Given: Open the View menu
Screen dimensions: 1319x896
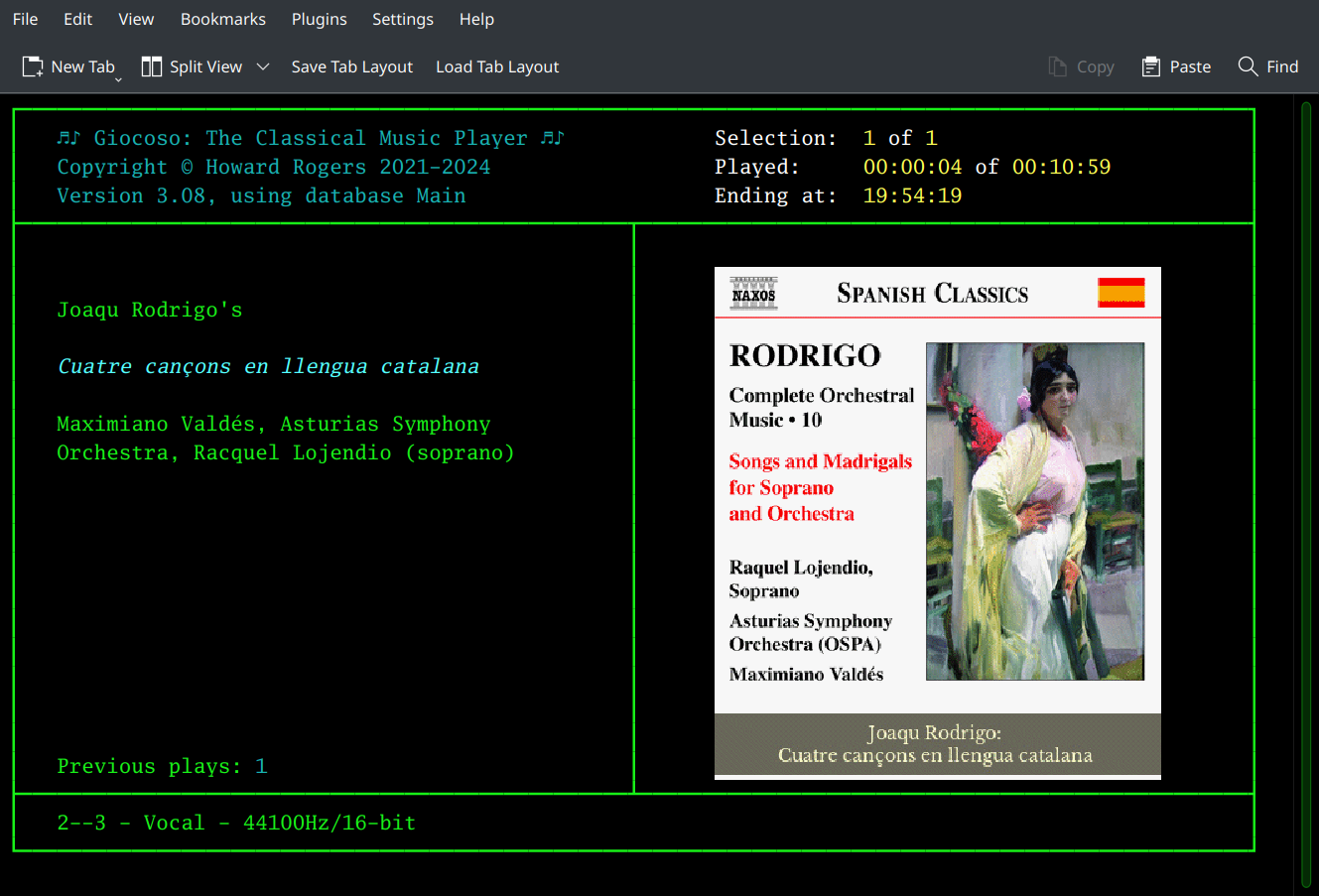Looking at the screenshot, I should coord(135,19).
